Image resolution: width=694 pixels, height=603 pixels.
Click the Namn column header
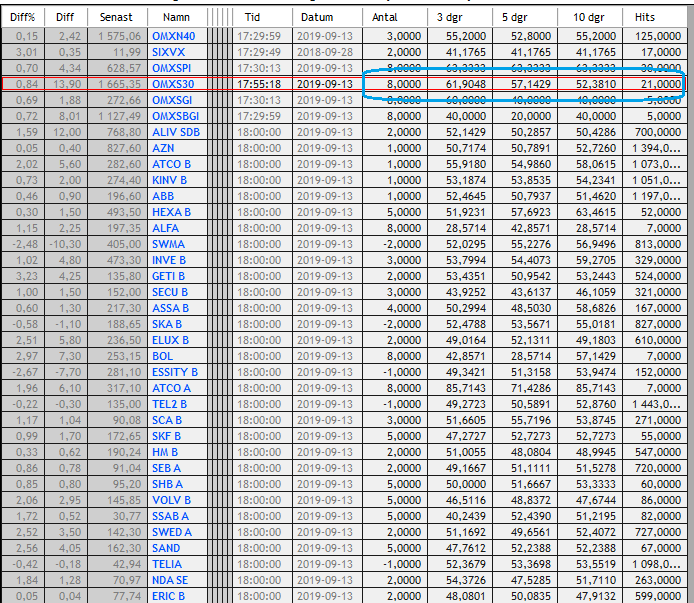[177, 17]
